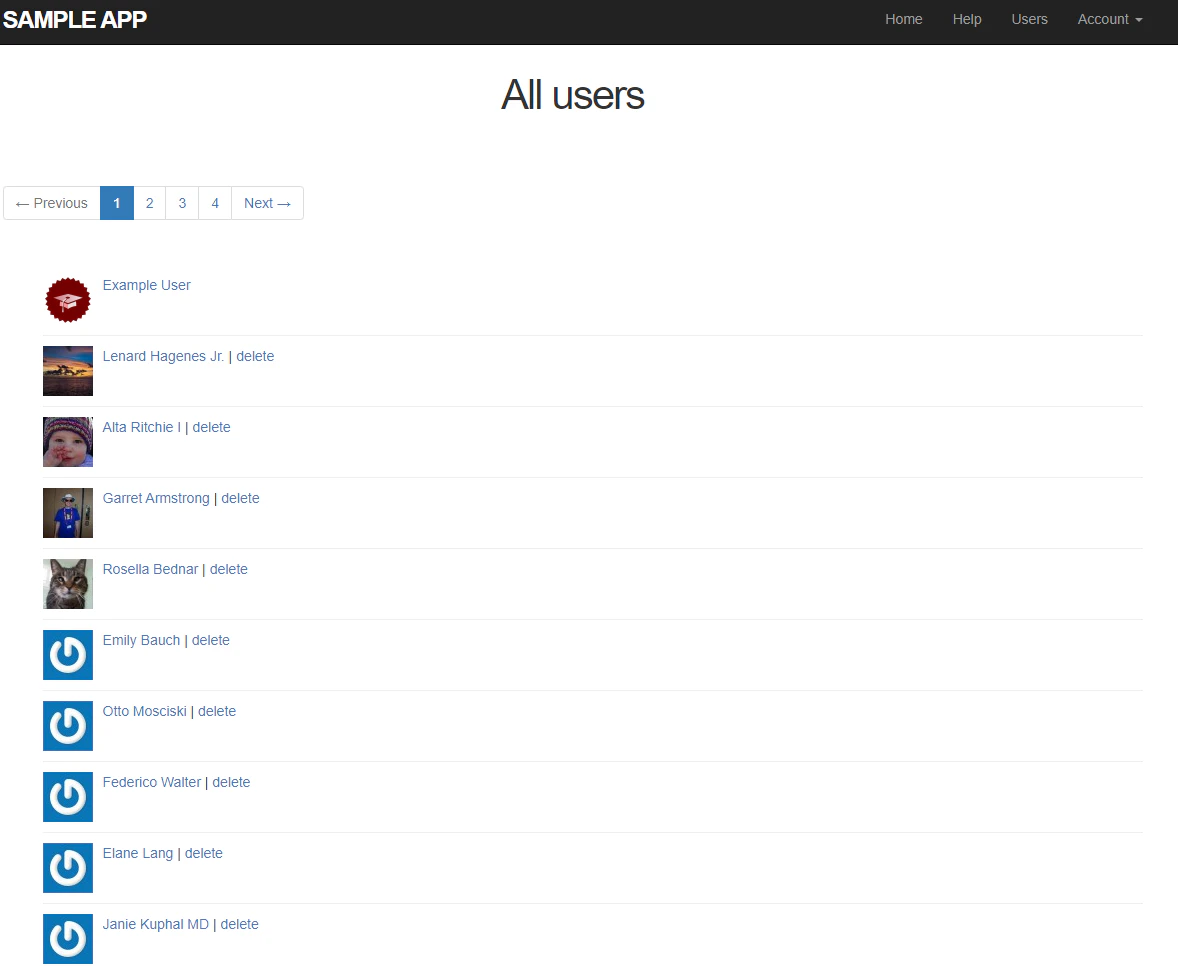This screenshot has height=966, width=1178.
Task: Open Users in the navigation bar
Action: [x=1029, y=20]
